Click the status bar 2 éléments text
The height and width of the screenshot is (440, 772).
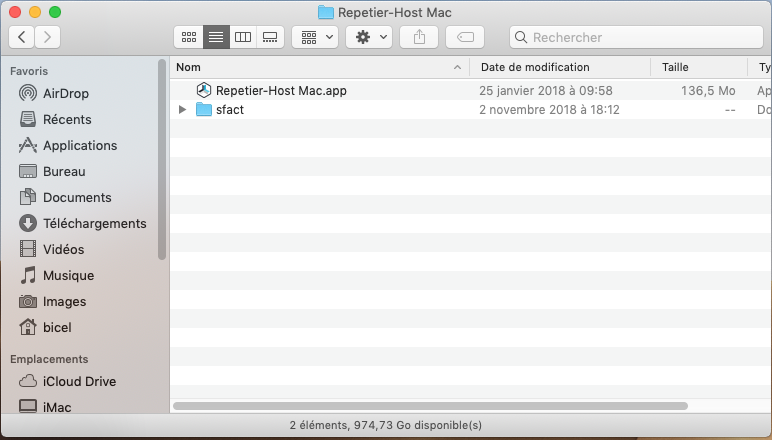pyautogui.click(x=386, y=425)
